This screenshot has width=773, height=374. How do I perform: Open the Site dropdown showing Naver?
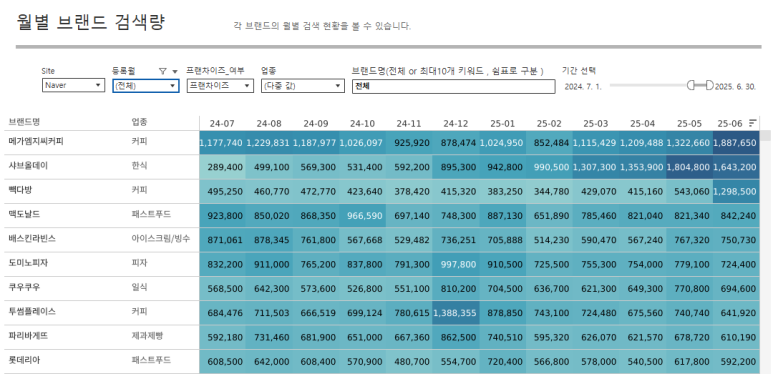point(73,85)
